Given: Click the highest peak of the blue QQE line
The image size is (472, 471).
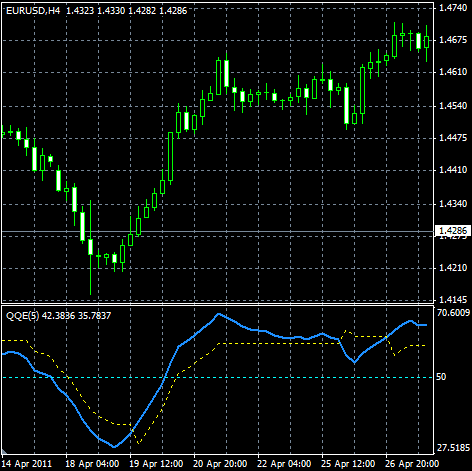Looking at the screenshot, I should [219, 314].
